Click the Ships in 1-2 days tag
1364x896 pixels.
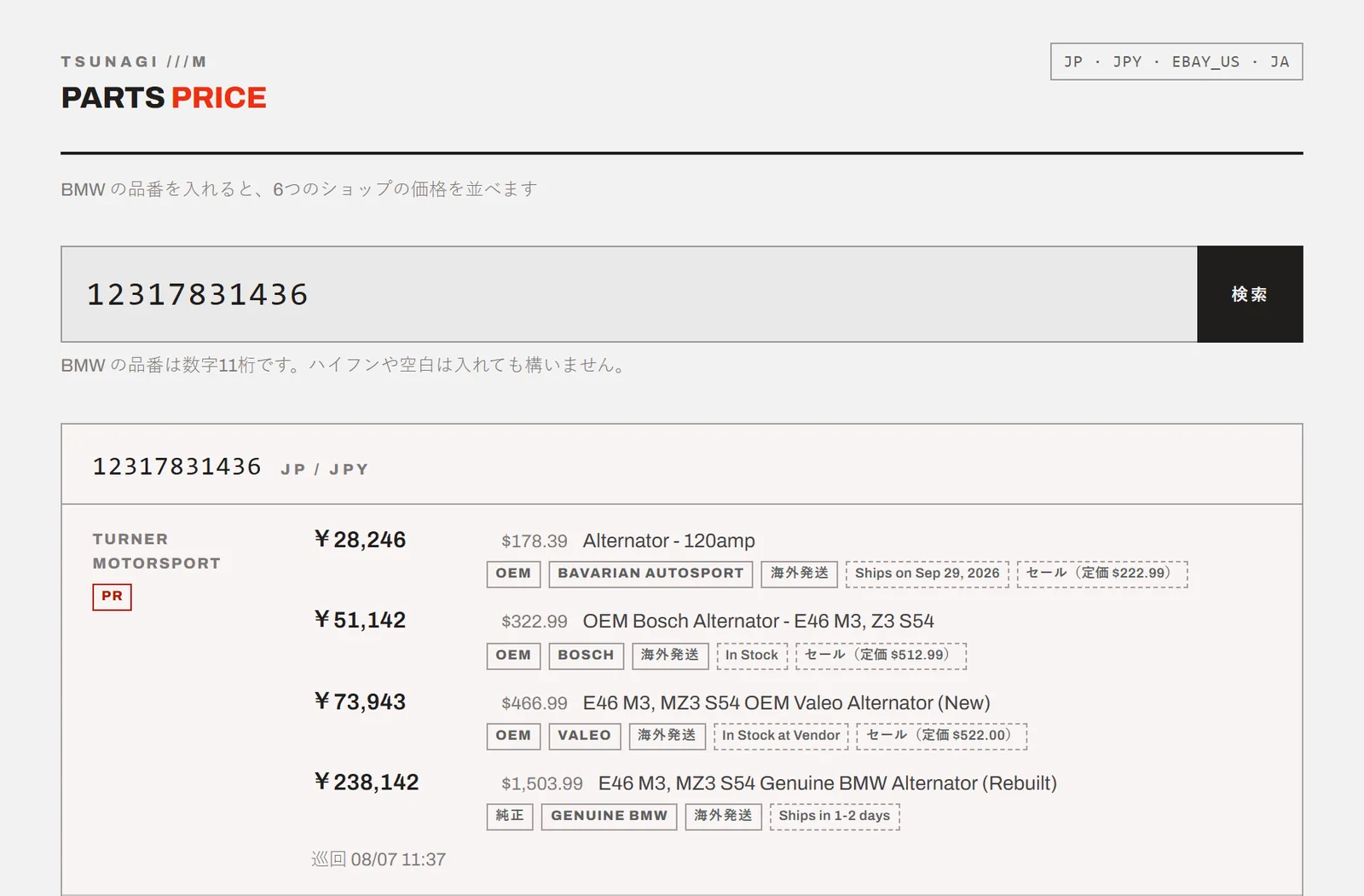pos(835,816)
